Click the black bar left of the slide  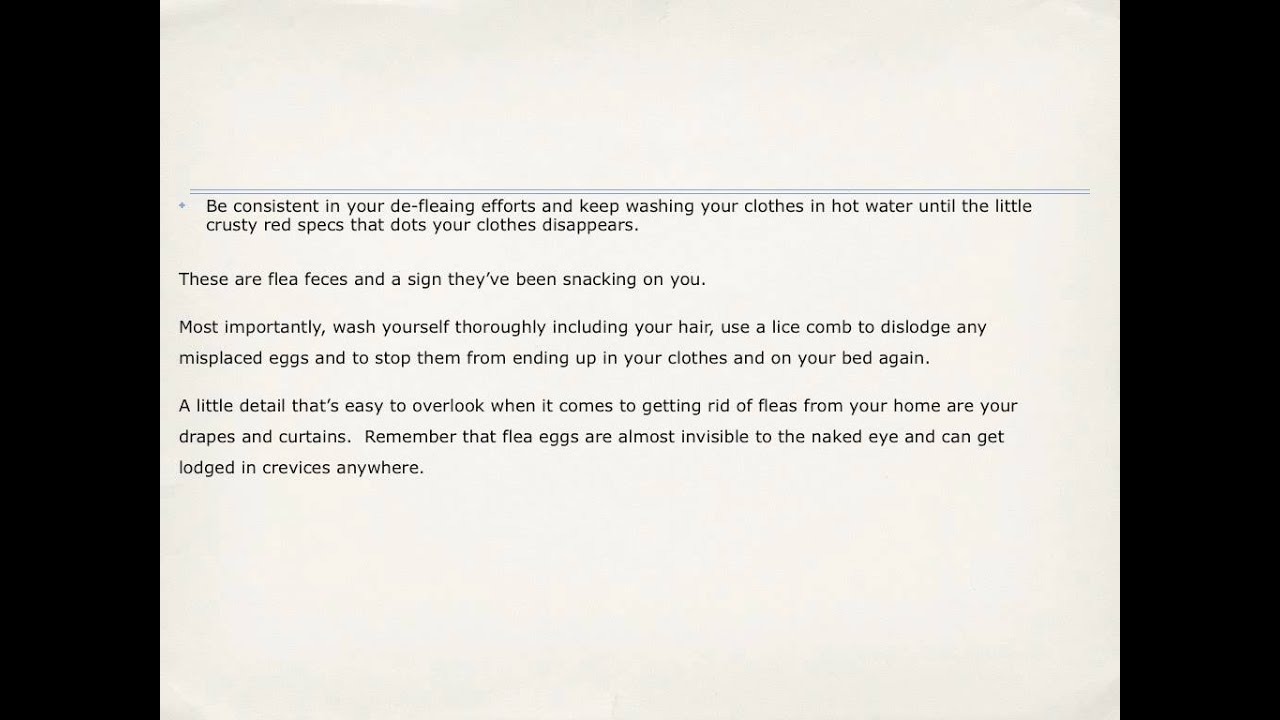[80, 360]
